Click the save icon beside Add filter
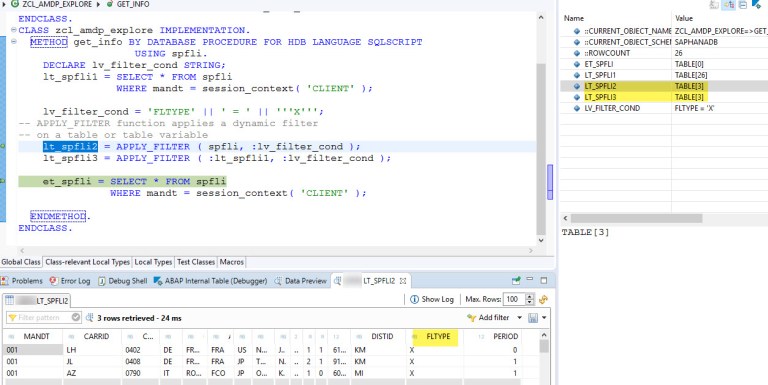The width and height of the screenshot is (768, 385). pyautogui.click(x=533, y=318)
